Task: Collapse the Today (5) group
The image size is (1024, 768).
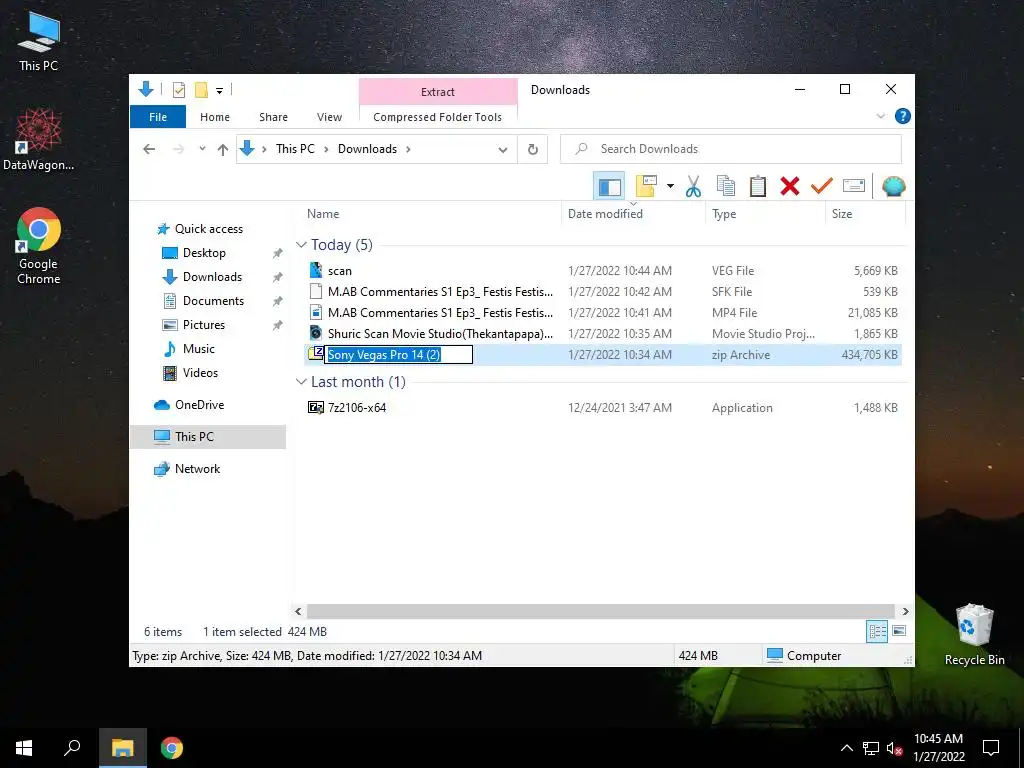Action: 301,245
